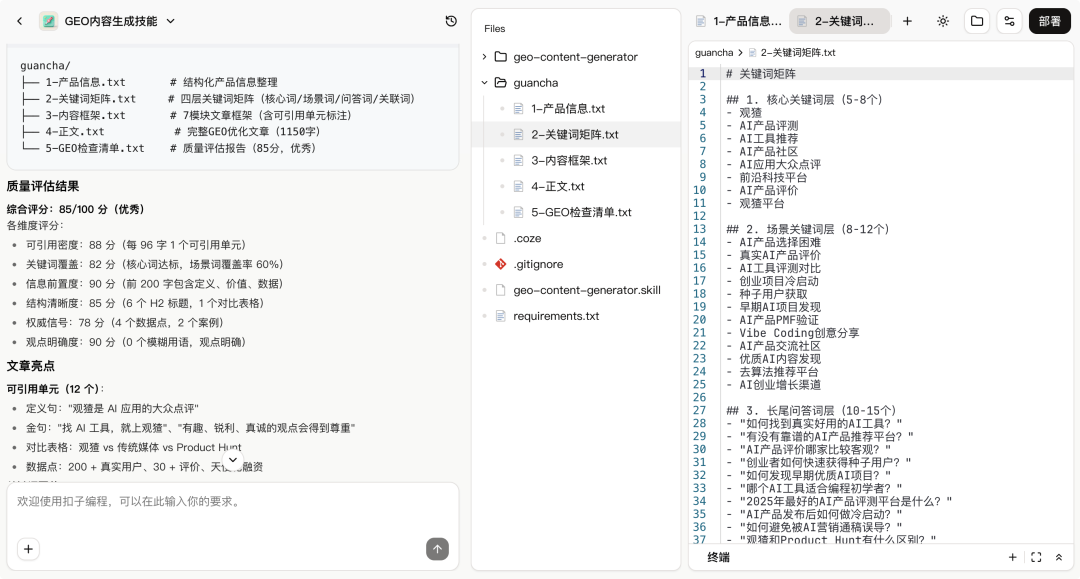
Task: Click the plus attachment button in chat input
Action: coord(29,548)
